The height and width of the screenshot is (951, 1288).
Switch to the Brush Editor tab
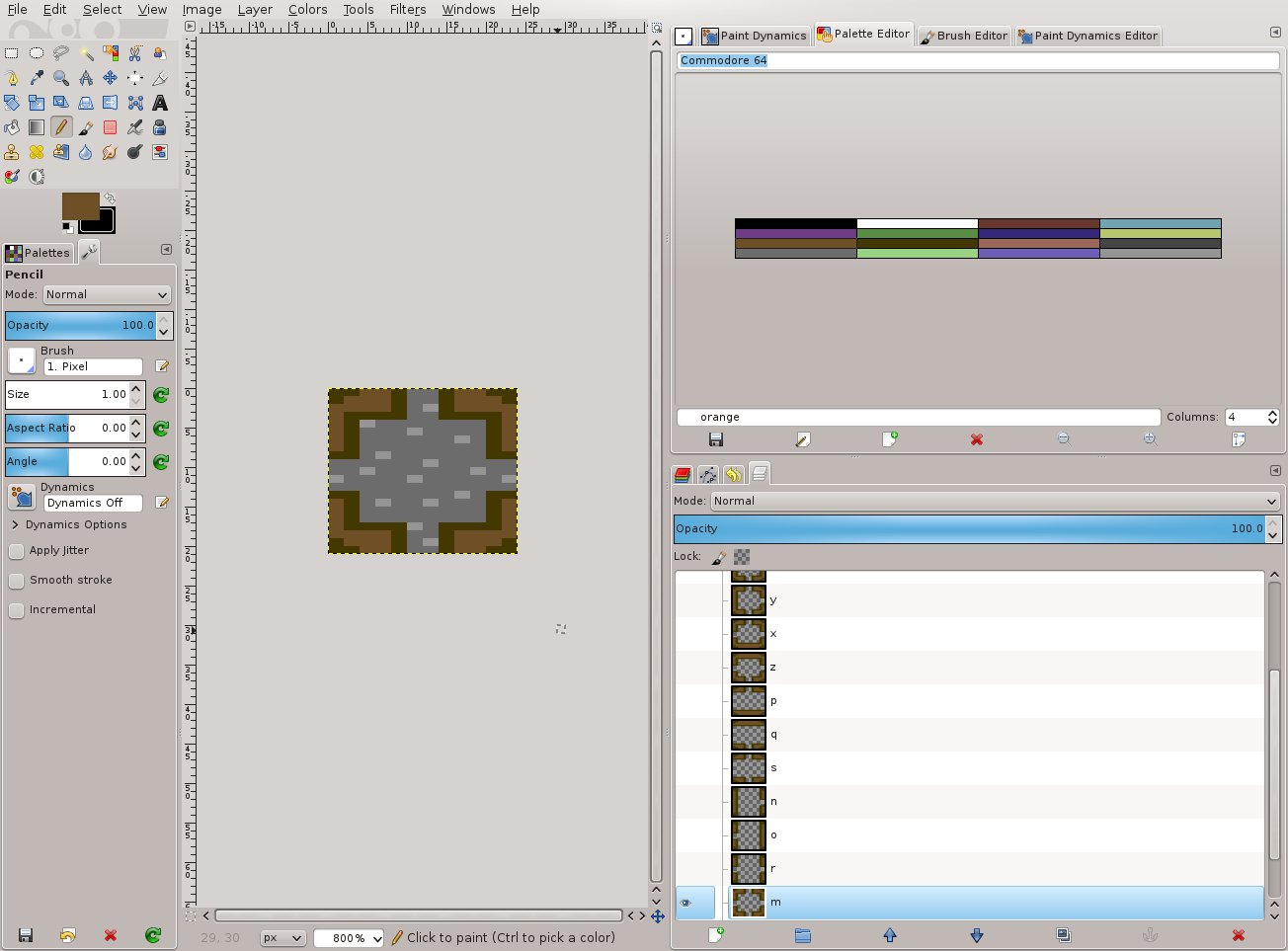point(963,36)
